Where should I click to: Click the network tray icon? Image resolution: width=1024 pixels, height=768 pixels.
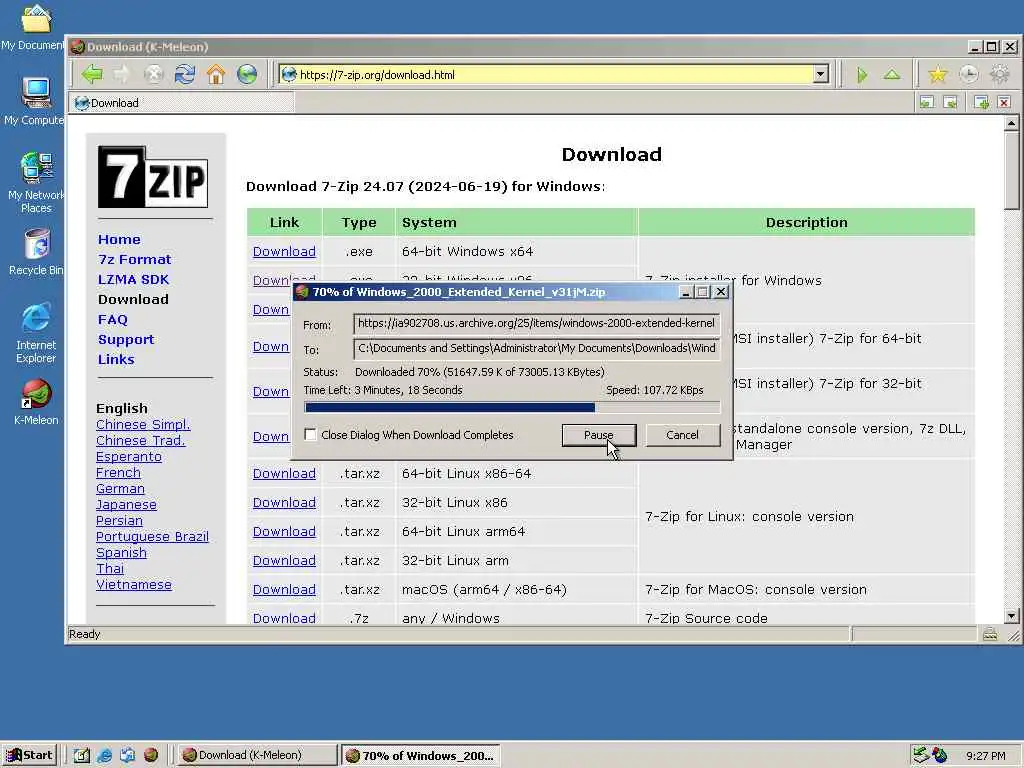pyautogui.click(x=920, y=755)
